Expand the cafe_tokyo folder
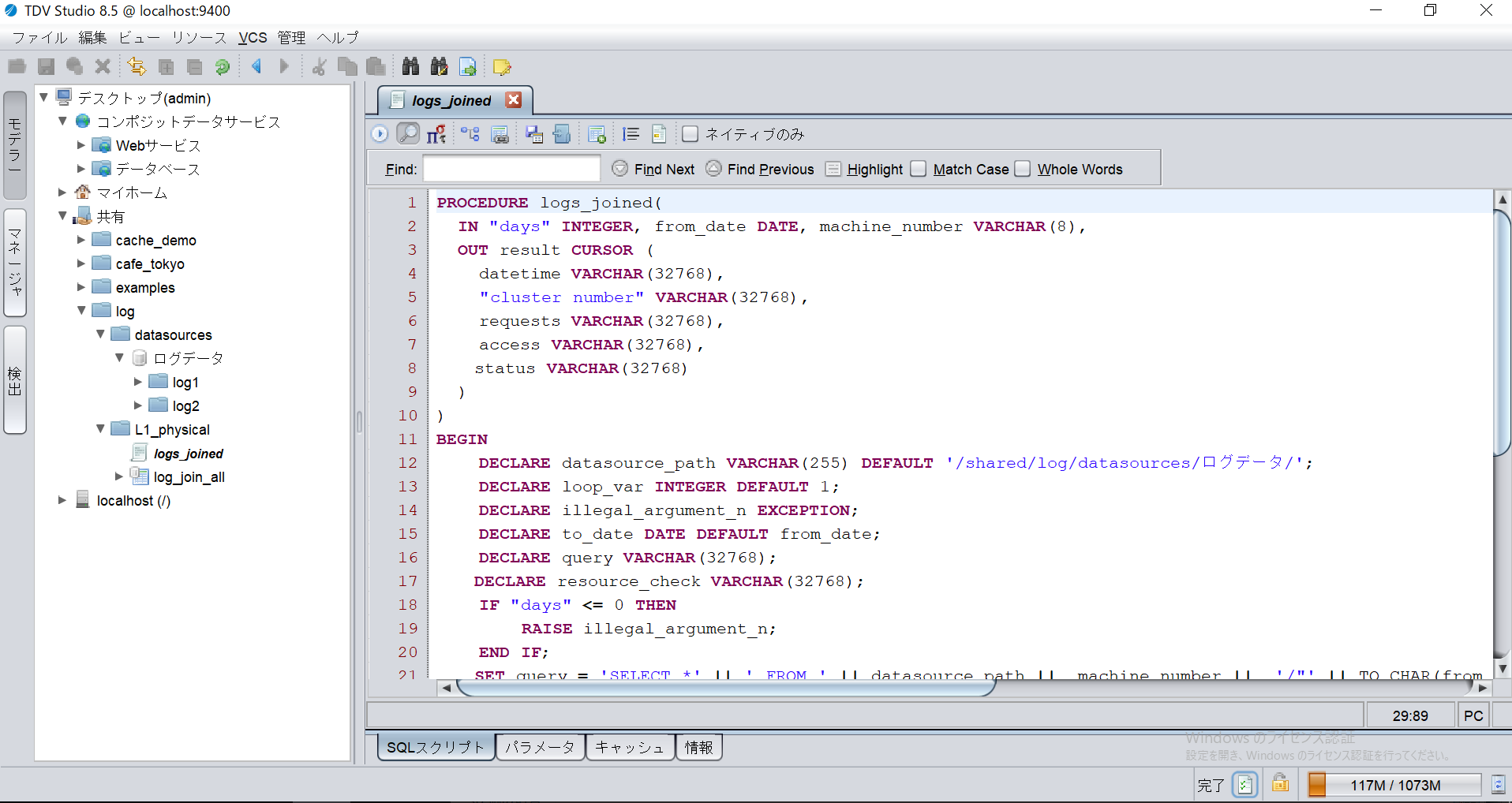The height and width of the screenshot is (803, 1512). coord(80,263)
